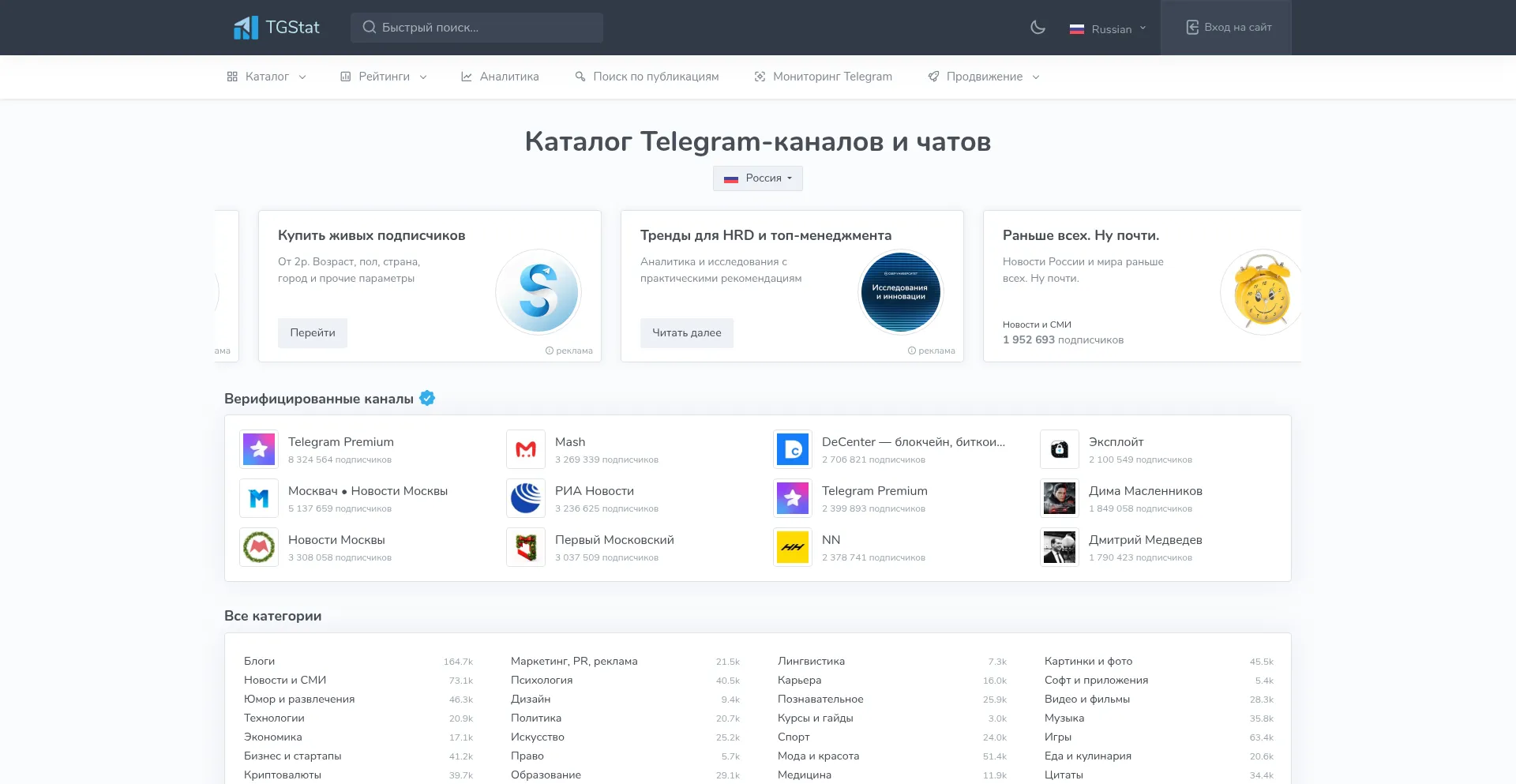Click the Москвач channel icon
This screenshot has height=784, width=1516.
[x=259, y=499]
